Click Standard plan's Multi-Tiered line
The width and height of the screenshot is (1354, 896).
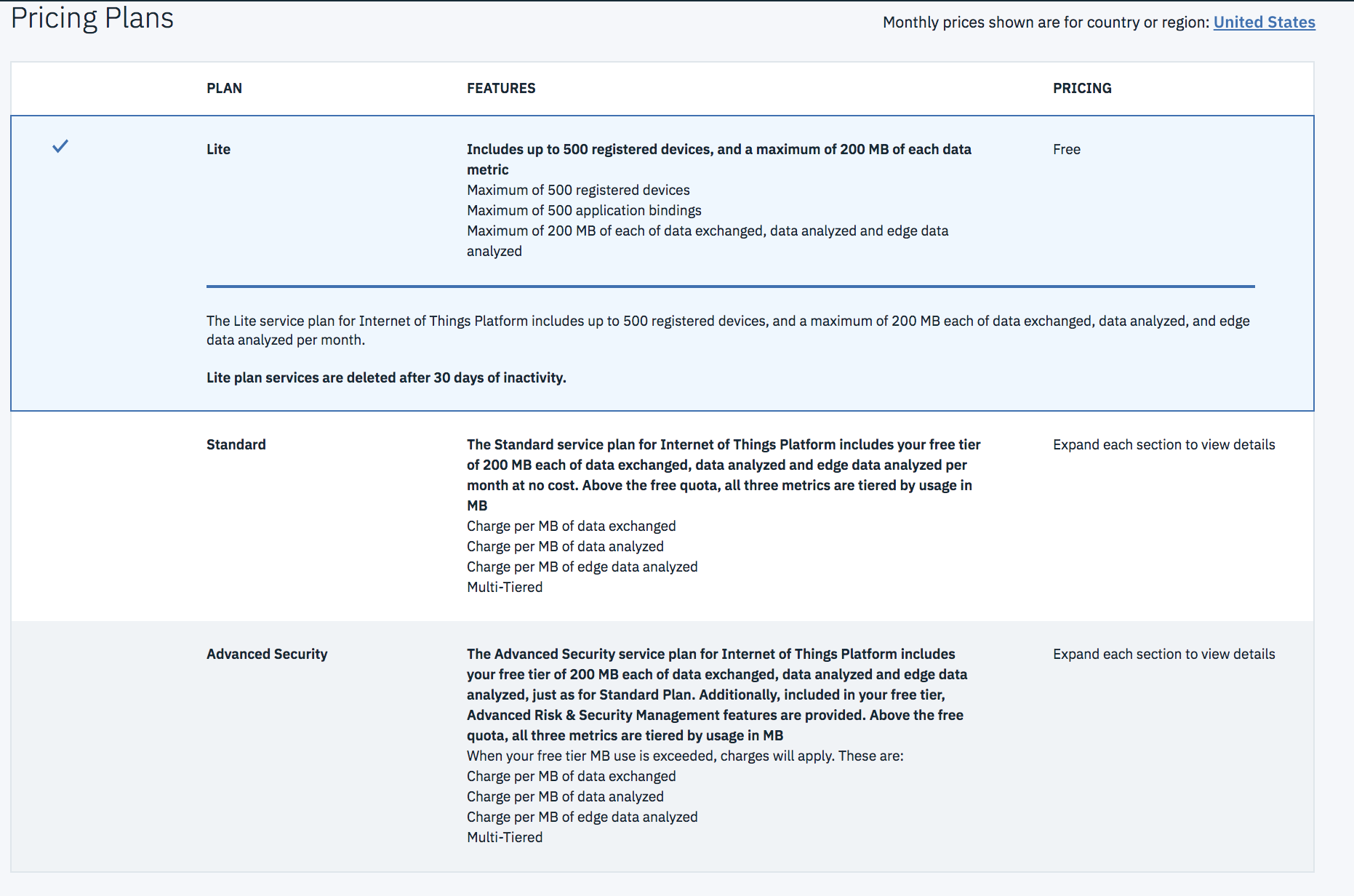505,587
